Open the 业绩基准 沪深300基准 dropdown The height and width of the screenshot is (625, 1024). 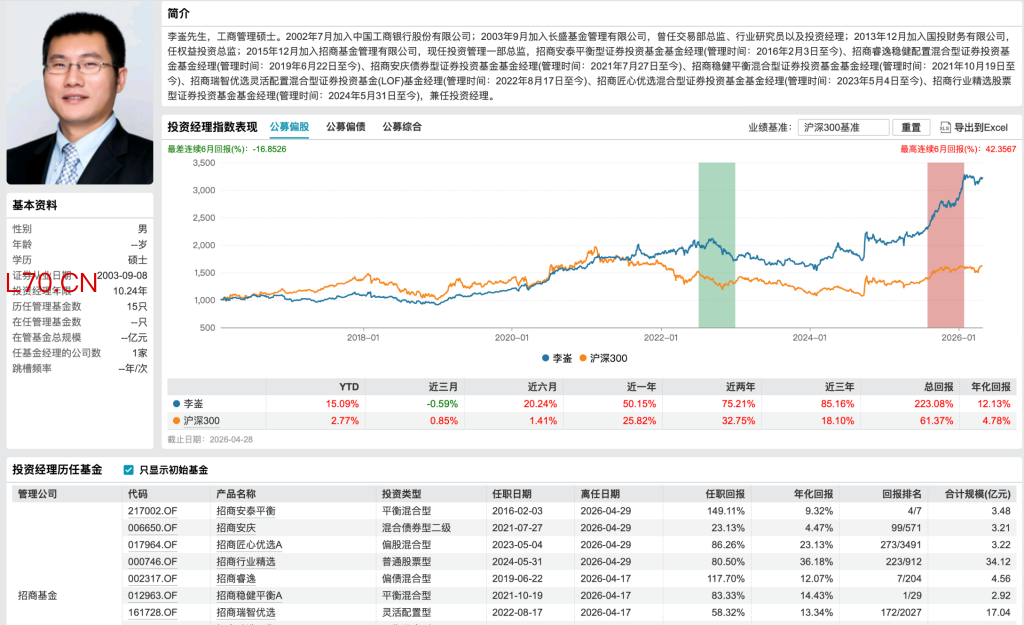pyautogui.click(x=843, y=128)
